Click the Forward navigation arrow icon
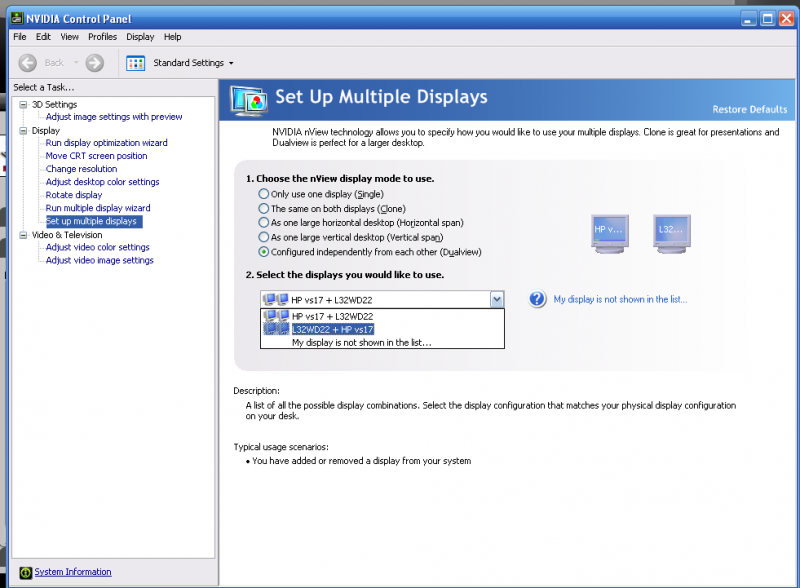This screenshot has height=588, width=800. coord(95,63)
